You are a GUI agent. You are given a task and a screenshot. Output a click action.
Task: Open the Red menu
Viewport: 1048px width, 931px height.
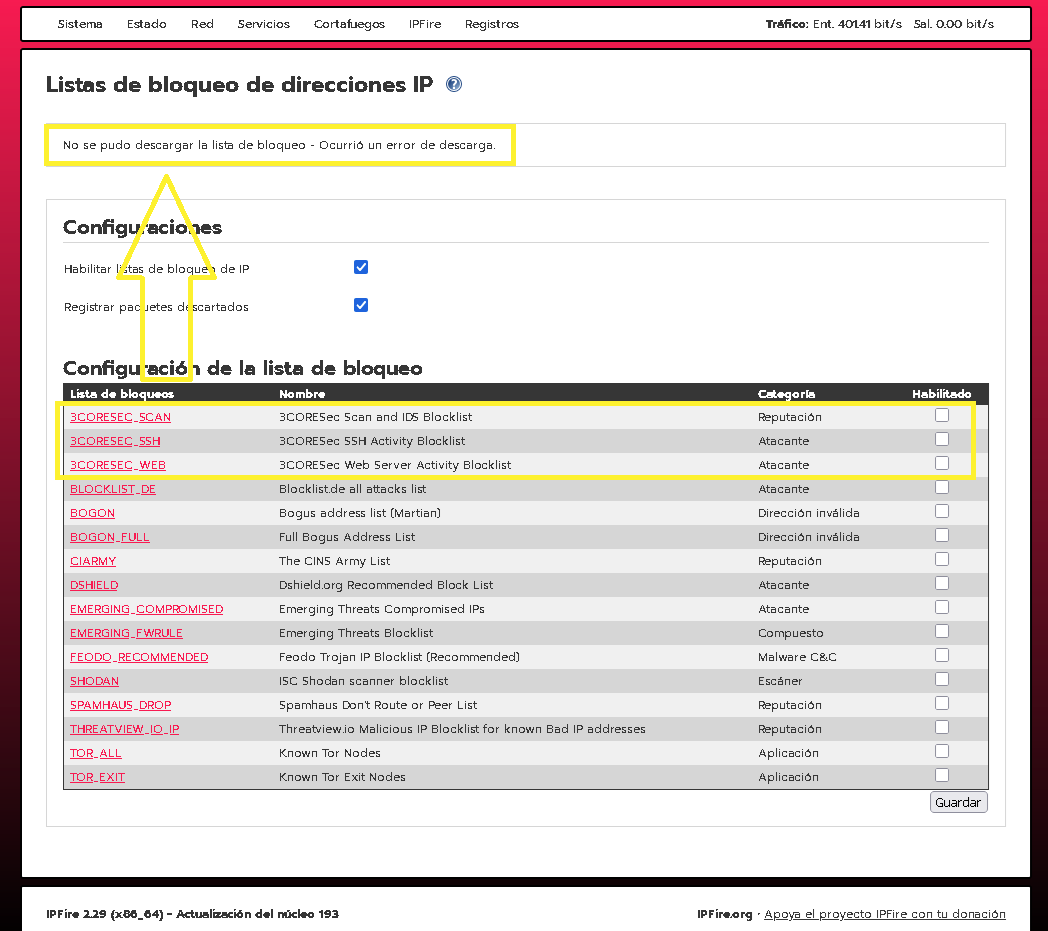pyautogui.click(x=202, y=24)
